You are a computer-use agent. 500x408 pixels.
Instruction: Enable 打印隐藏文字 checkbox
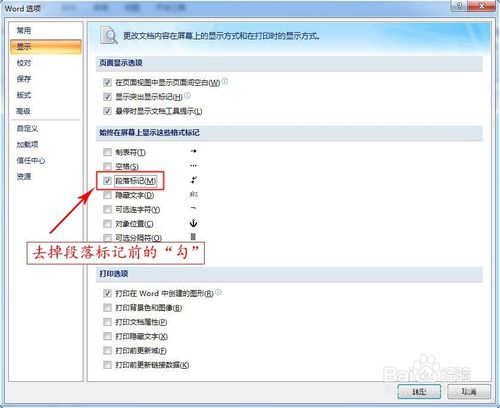[107, 336]
